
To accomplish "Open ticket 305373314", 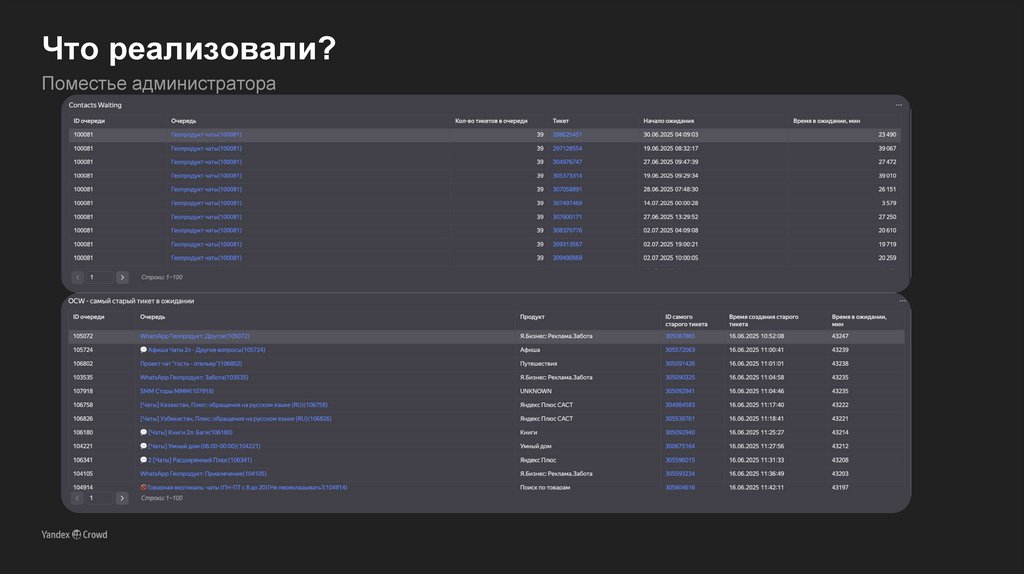I will pos(567,176).
